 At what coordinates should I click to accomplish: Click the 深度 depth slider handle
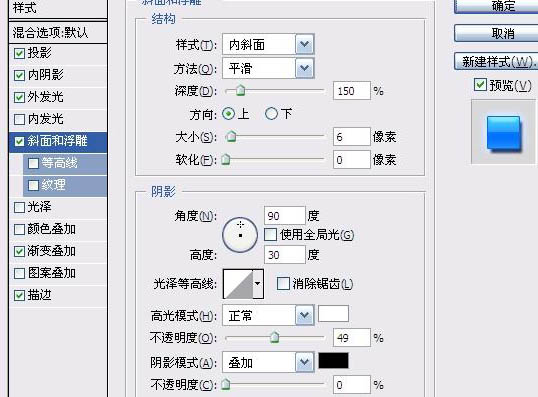[x=241, y=91]
